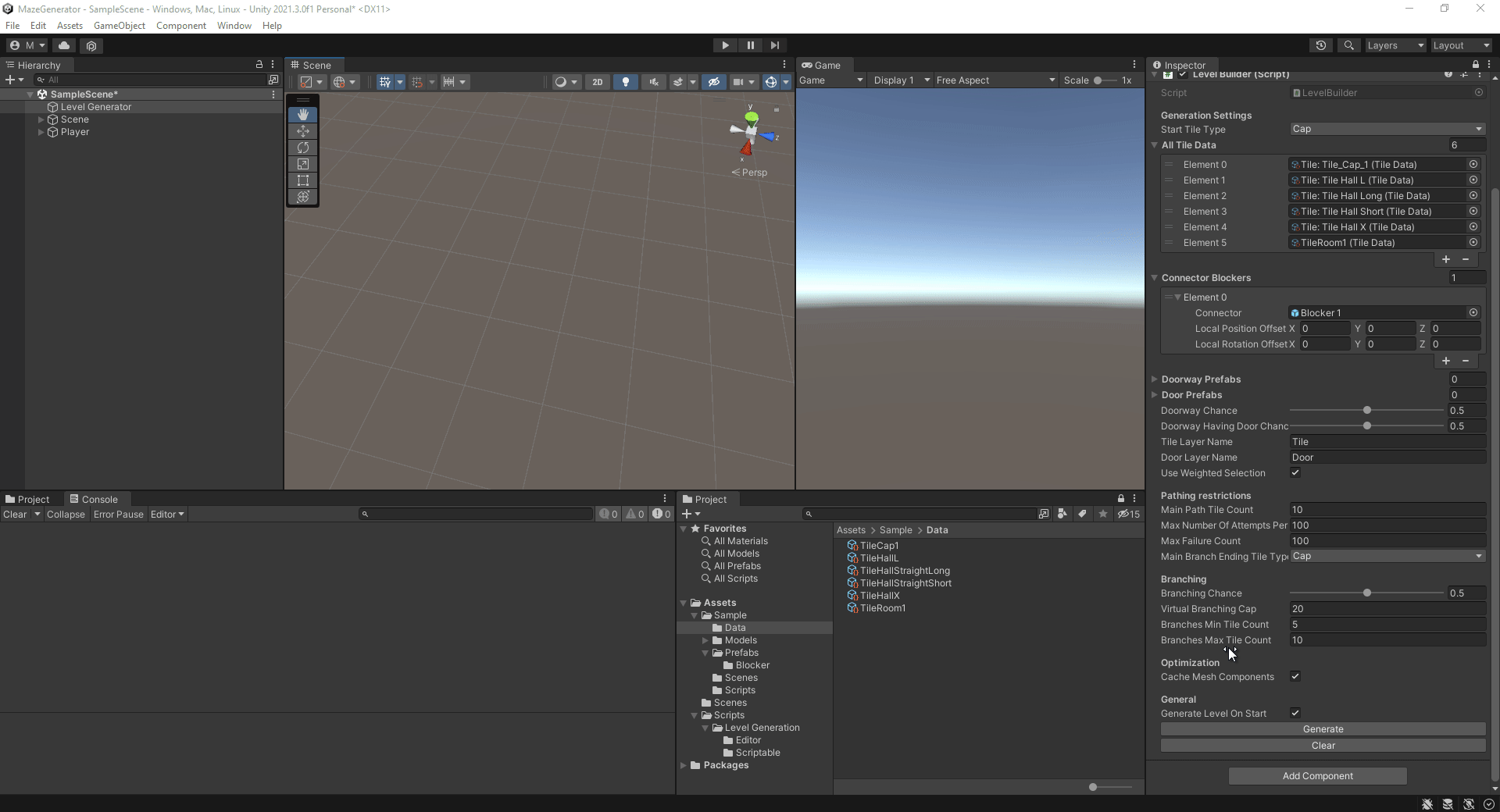Expand the Player object in Hierarchy

41,132
